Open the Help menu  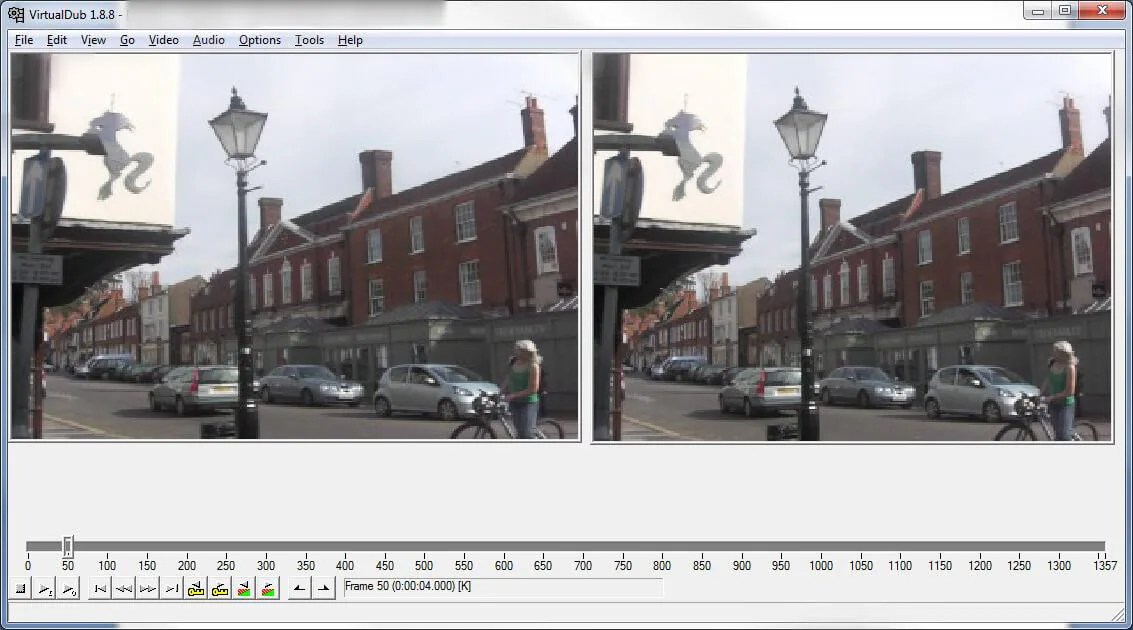(350, 40)
